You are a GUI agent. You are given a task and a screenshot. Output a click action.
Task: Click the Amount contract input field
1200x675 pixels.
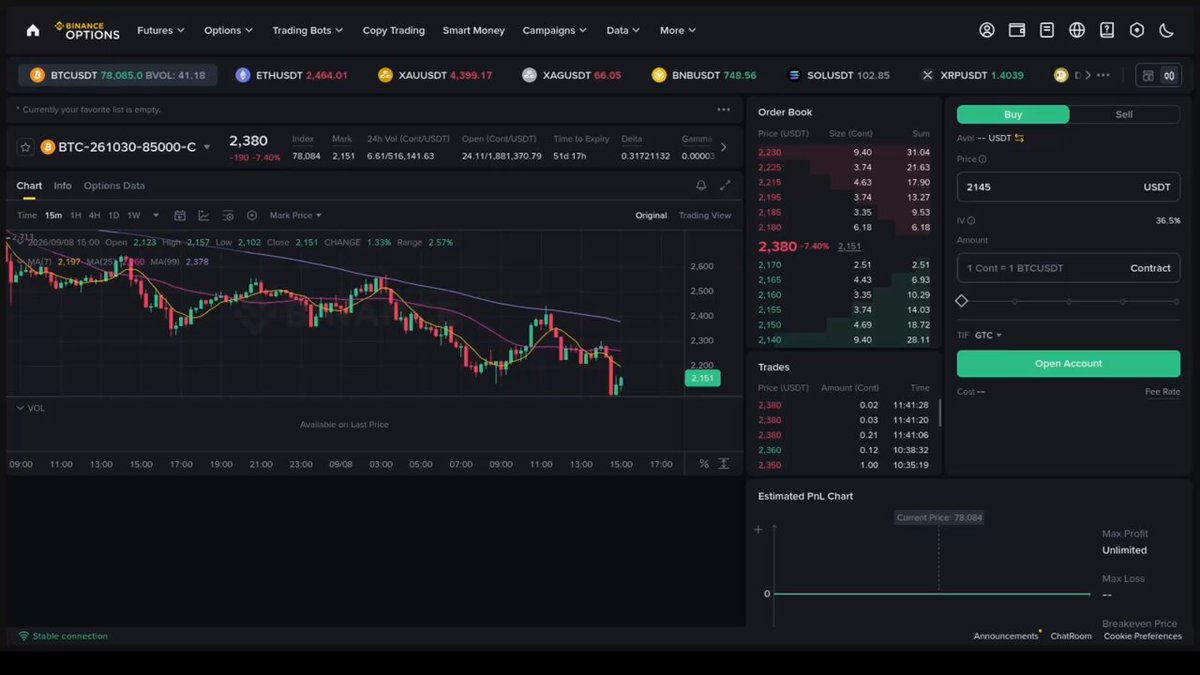(1068, 268)
